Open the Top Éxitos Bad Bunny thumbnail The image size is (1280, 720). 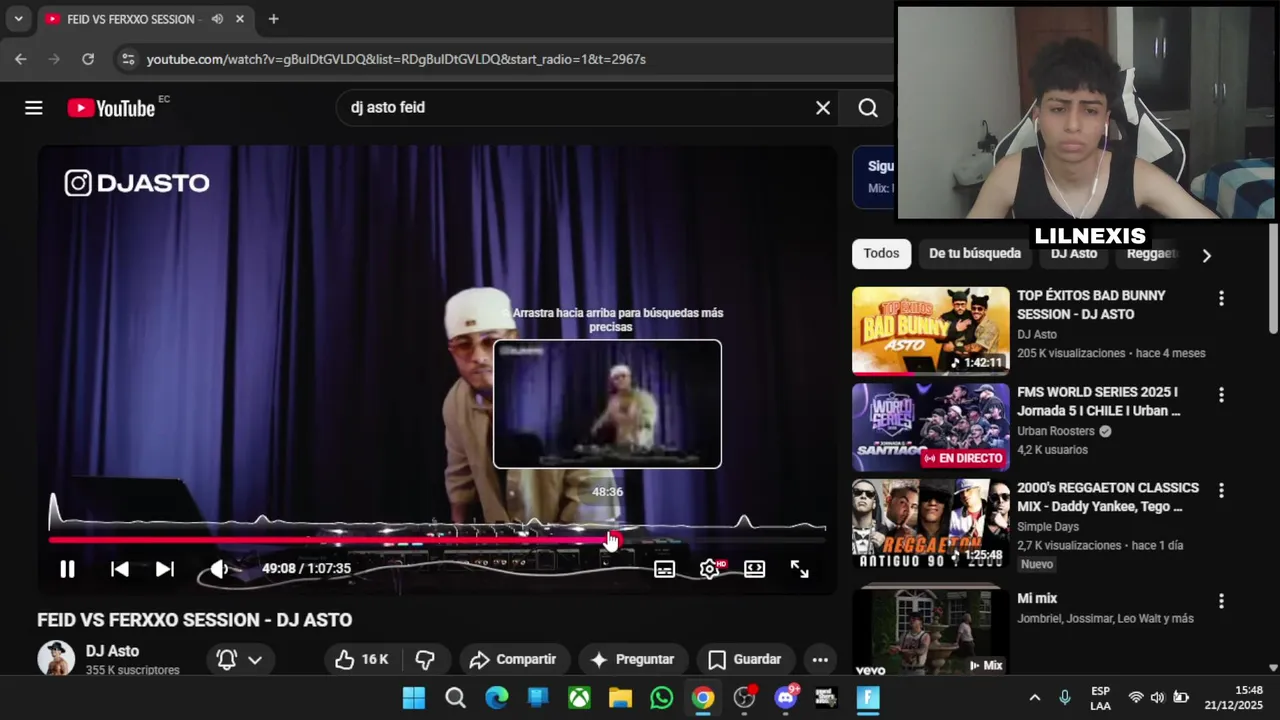click(931, 331)
